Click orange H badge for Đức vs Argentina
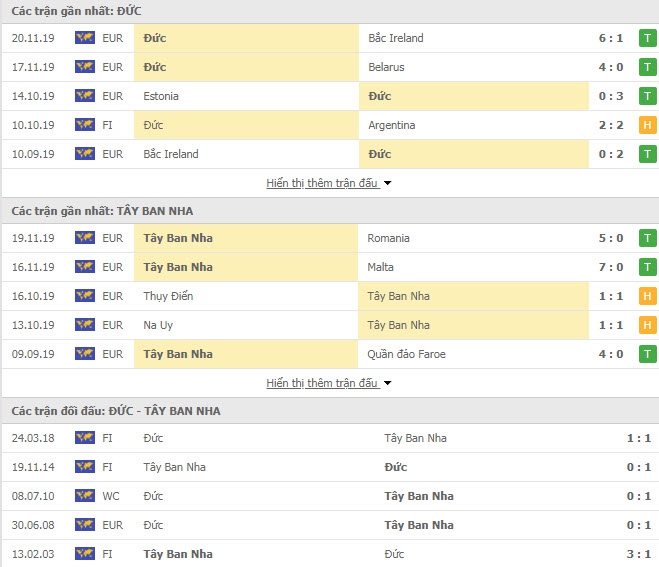The width and height of the screenshot is (659, 567). pos(647,125)
